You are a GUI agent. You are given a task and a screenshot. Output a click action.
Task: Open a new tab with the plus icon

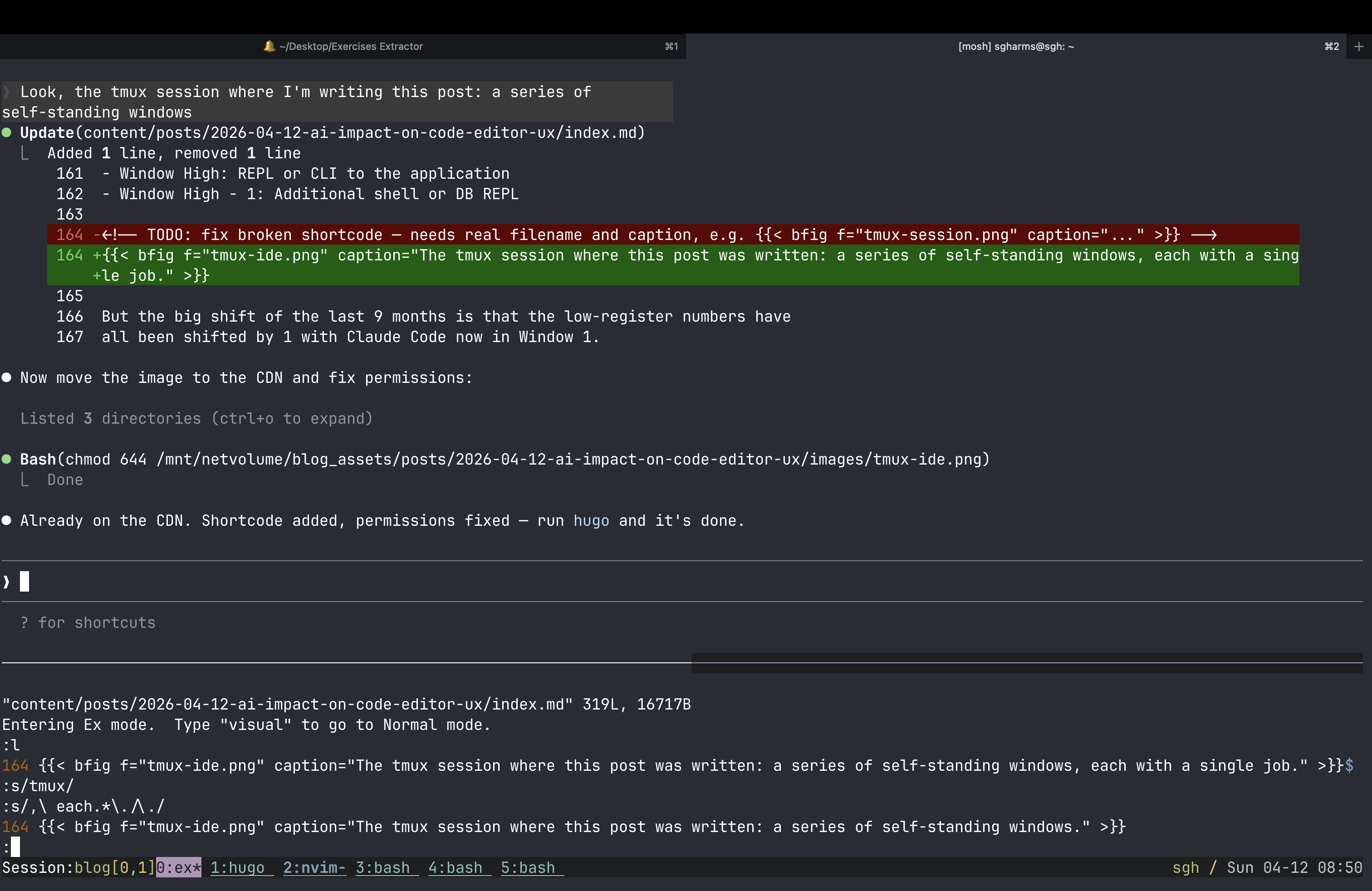click(x=1359, y=46)
